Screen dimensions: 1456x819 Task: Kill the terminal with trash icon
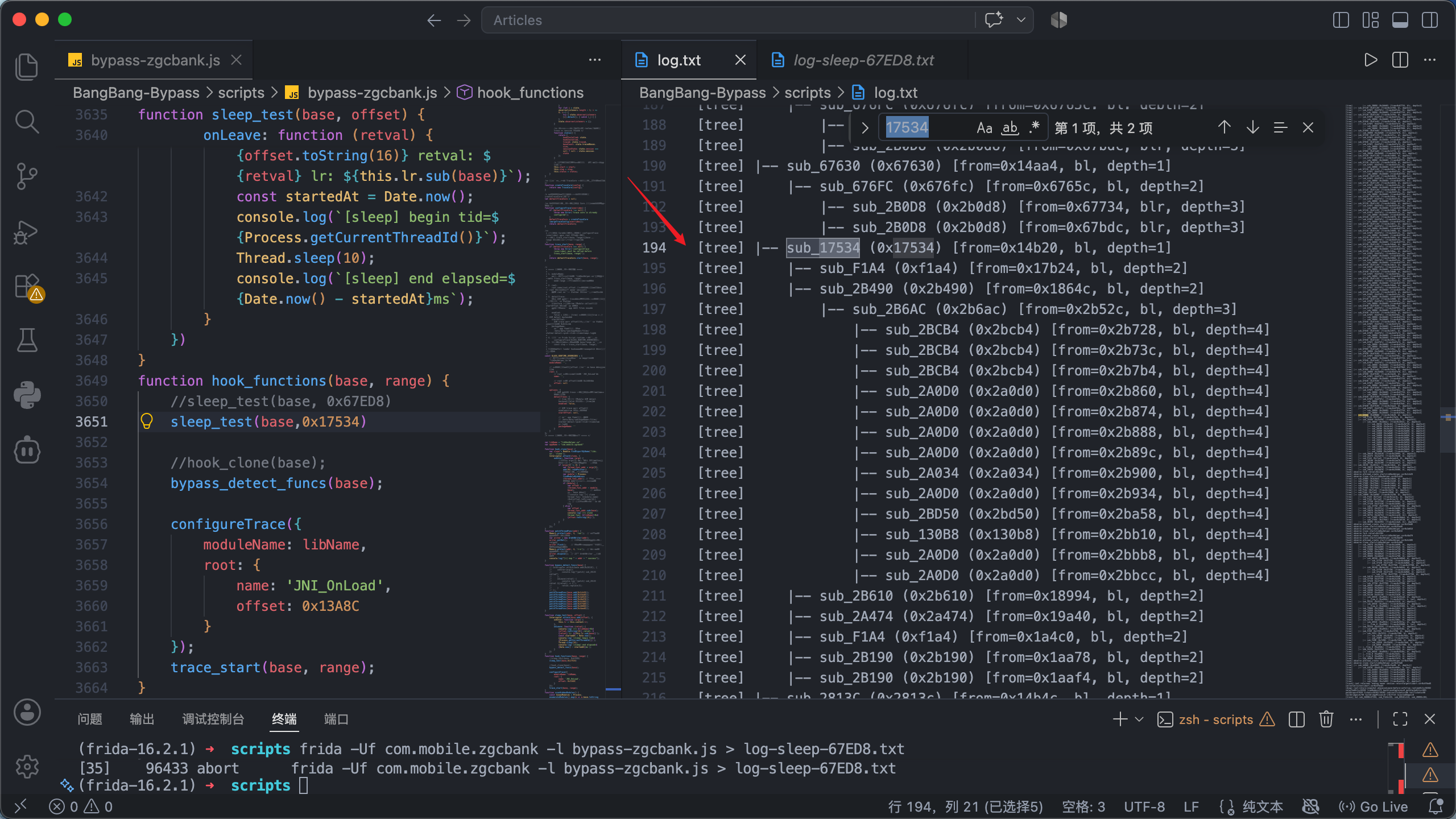tap(1326, 719)
